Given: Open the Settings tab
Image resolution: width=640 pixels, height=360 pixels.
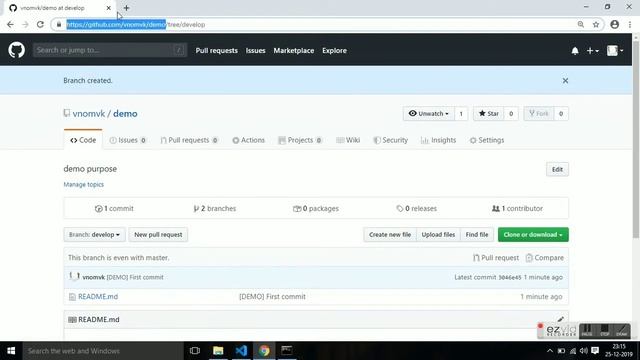Looking at the screenshot, I should [487, 140].
